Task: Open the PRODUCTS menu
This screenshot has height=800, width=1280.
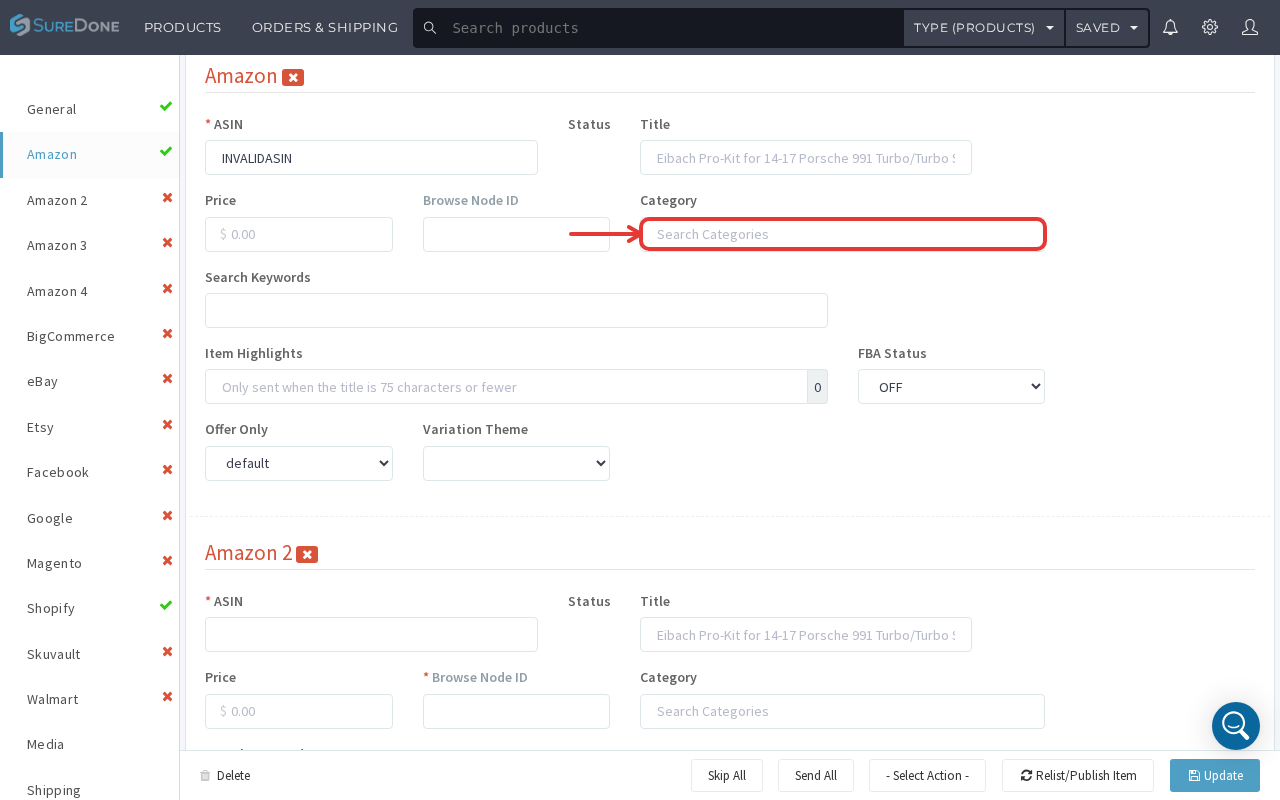Action: [x=183, y=28]
